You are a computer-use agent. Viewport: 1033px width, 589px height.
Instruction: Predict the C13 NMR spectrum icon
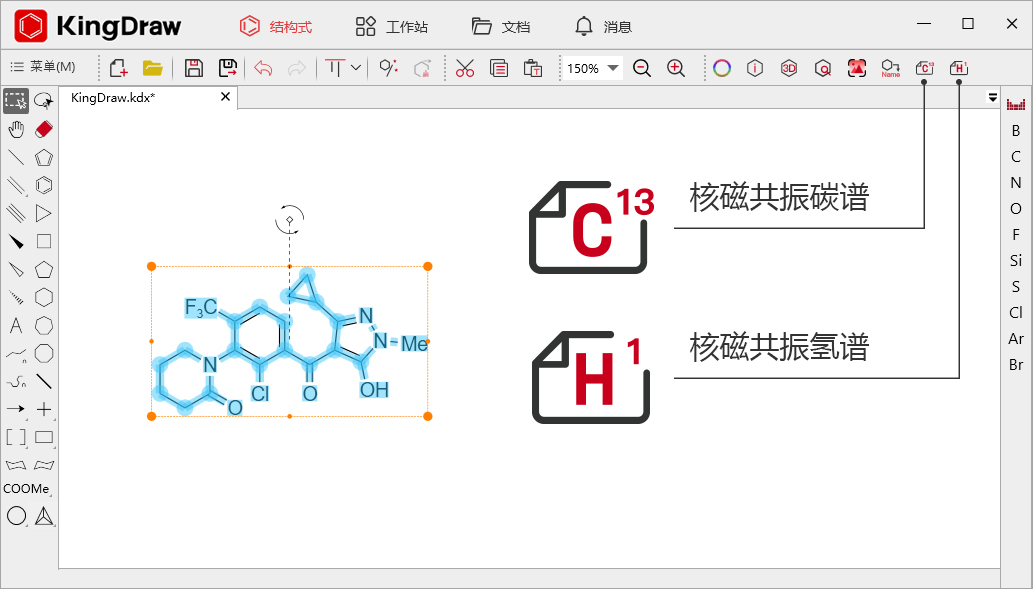point(924,68)
